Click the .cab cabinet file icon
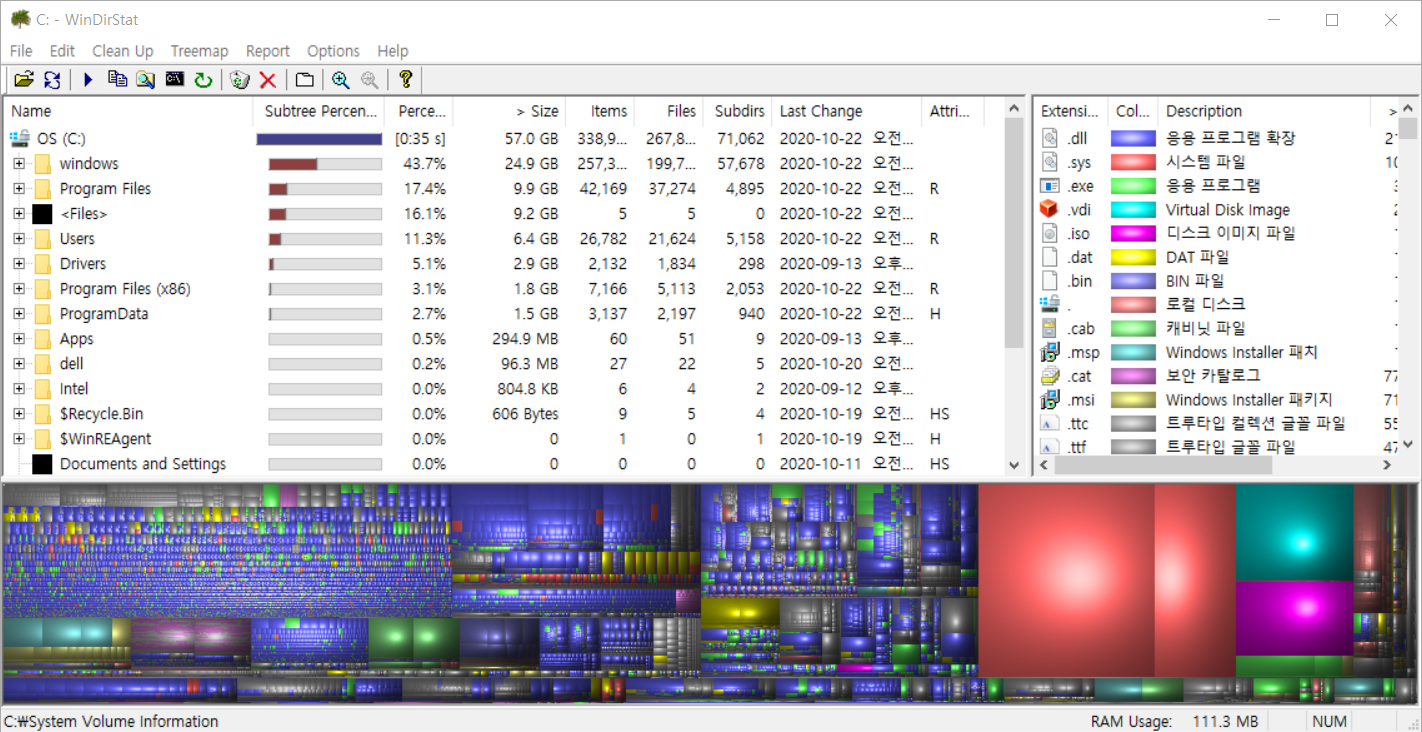The height and width of the screenshot is (732, 1422). point(1049,328)
